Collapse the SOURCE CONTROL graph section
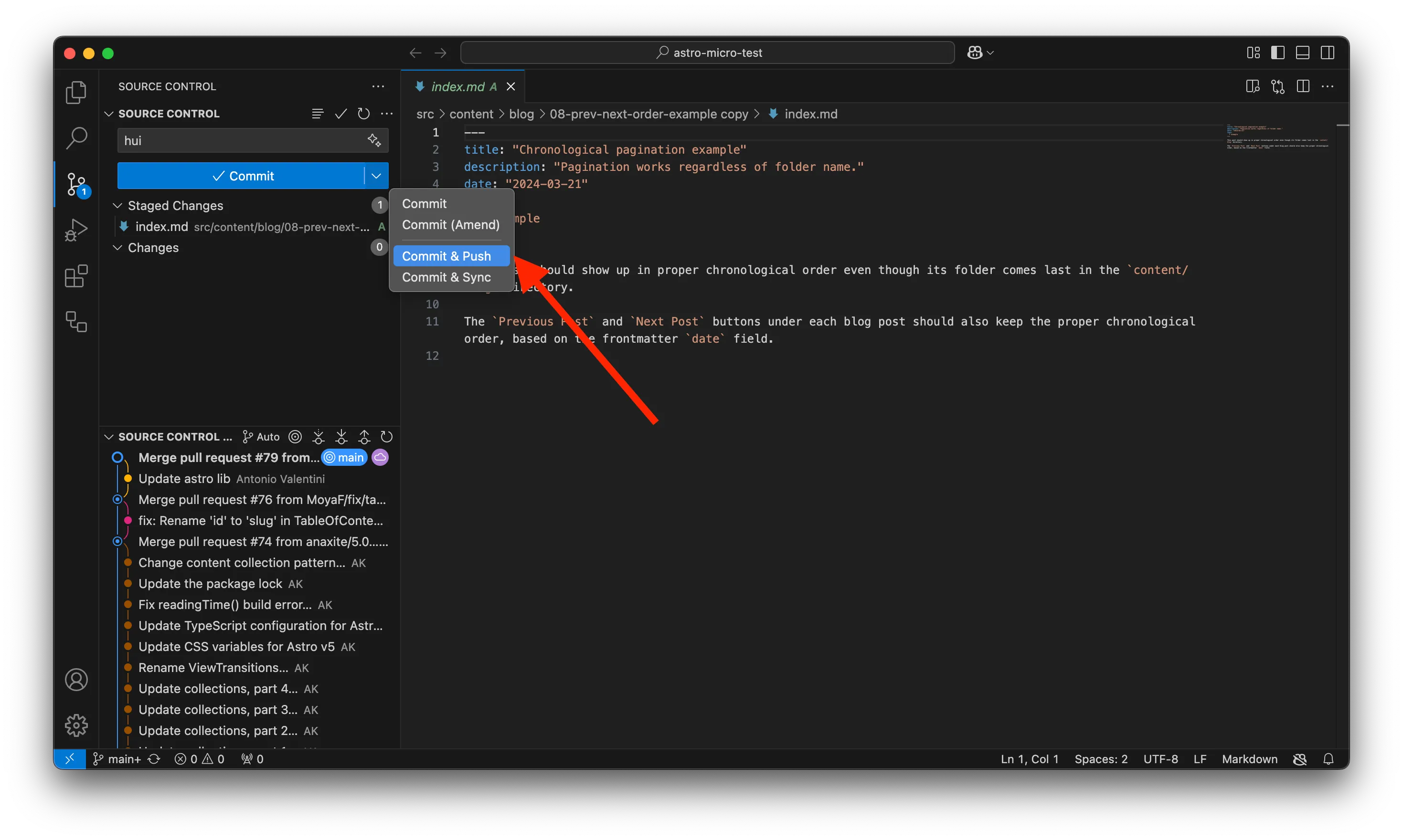This screenshot has height=840, width=1403. (109, 436)
